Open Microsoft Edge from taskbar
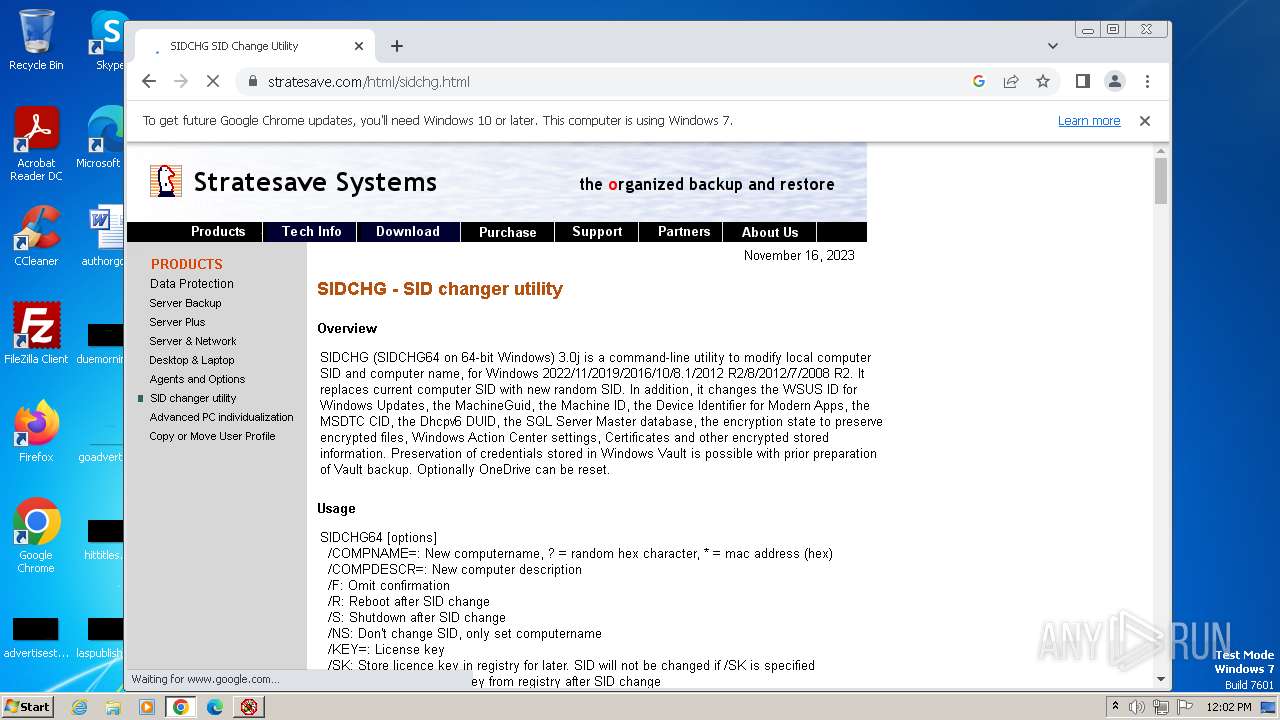This screenshot has height=720, width=1280. 215,707
